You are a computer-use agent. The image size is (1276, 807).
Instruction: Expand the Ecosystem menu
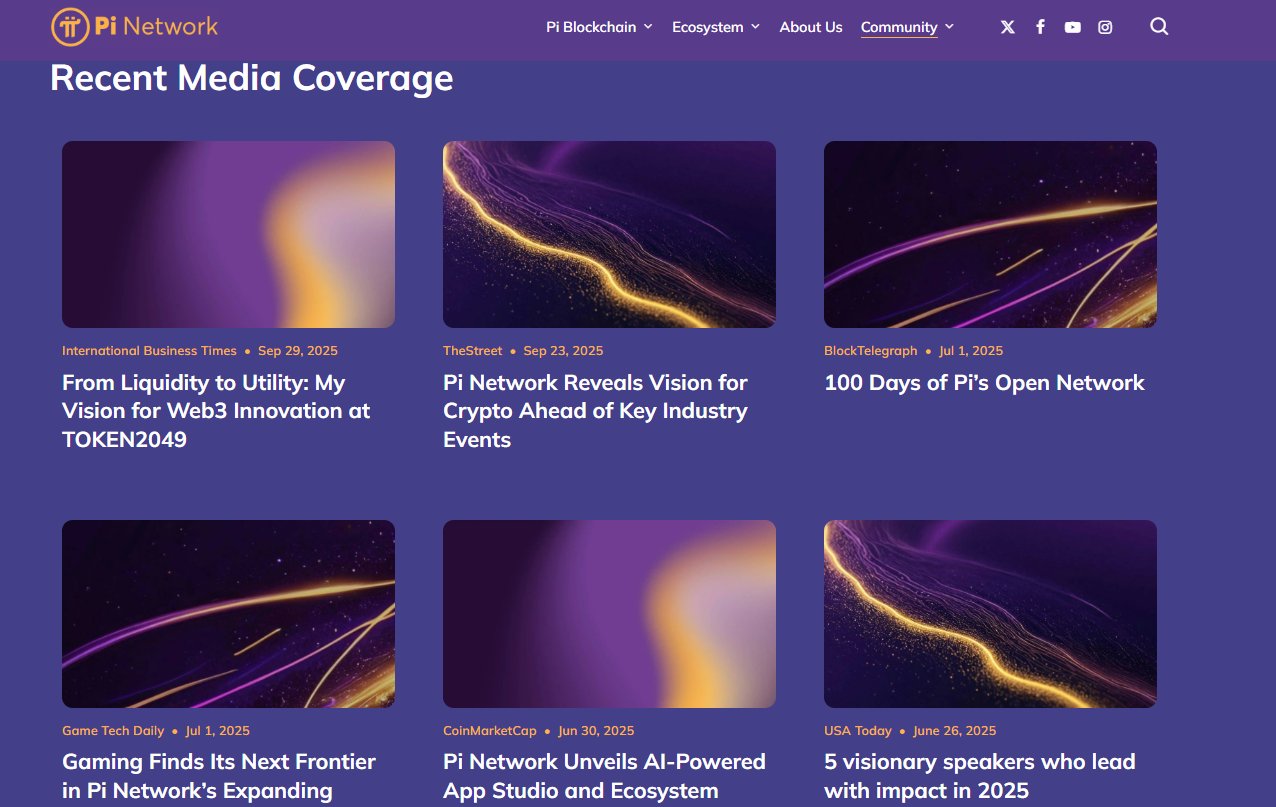(x=716, y=27)
